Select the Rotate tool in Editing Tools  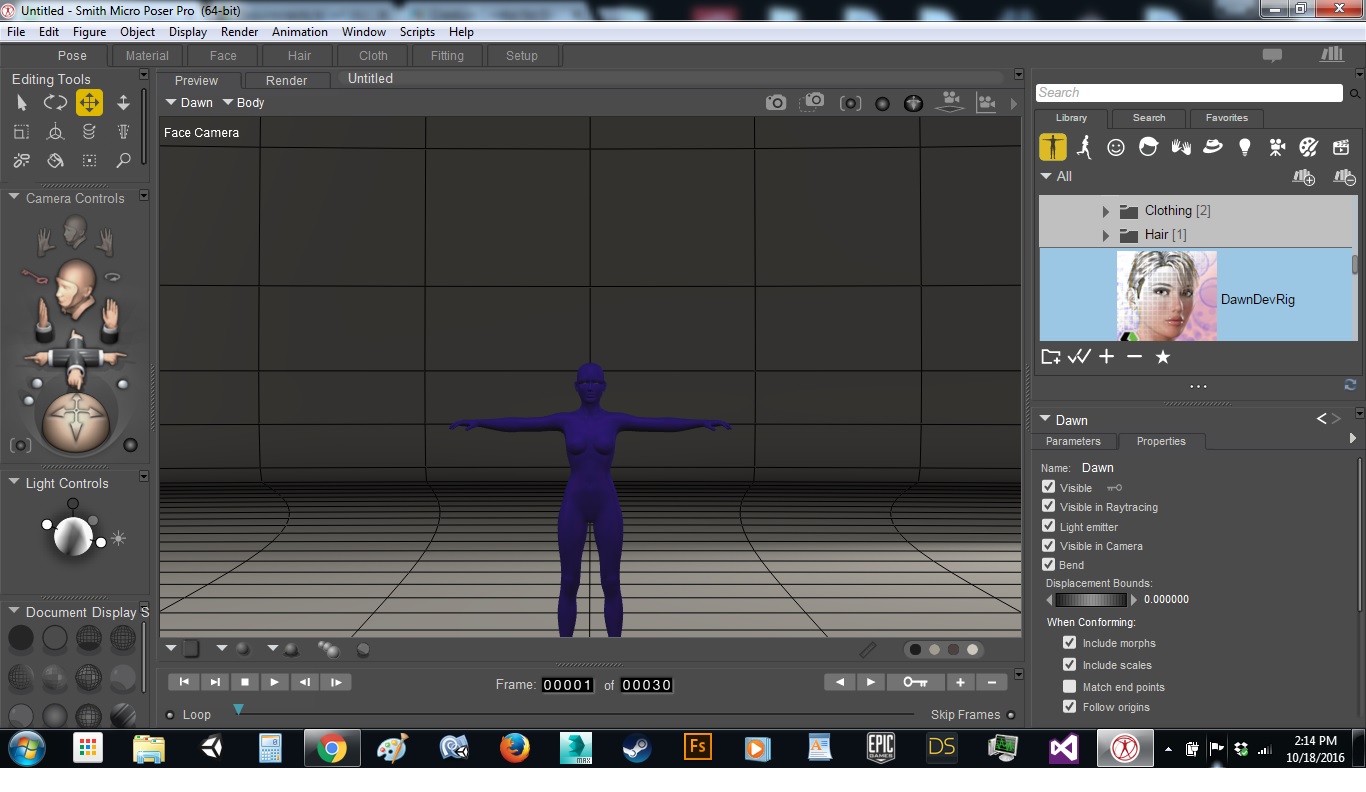pos(55,102)
